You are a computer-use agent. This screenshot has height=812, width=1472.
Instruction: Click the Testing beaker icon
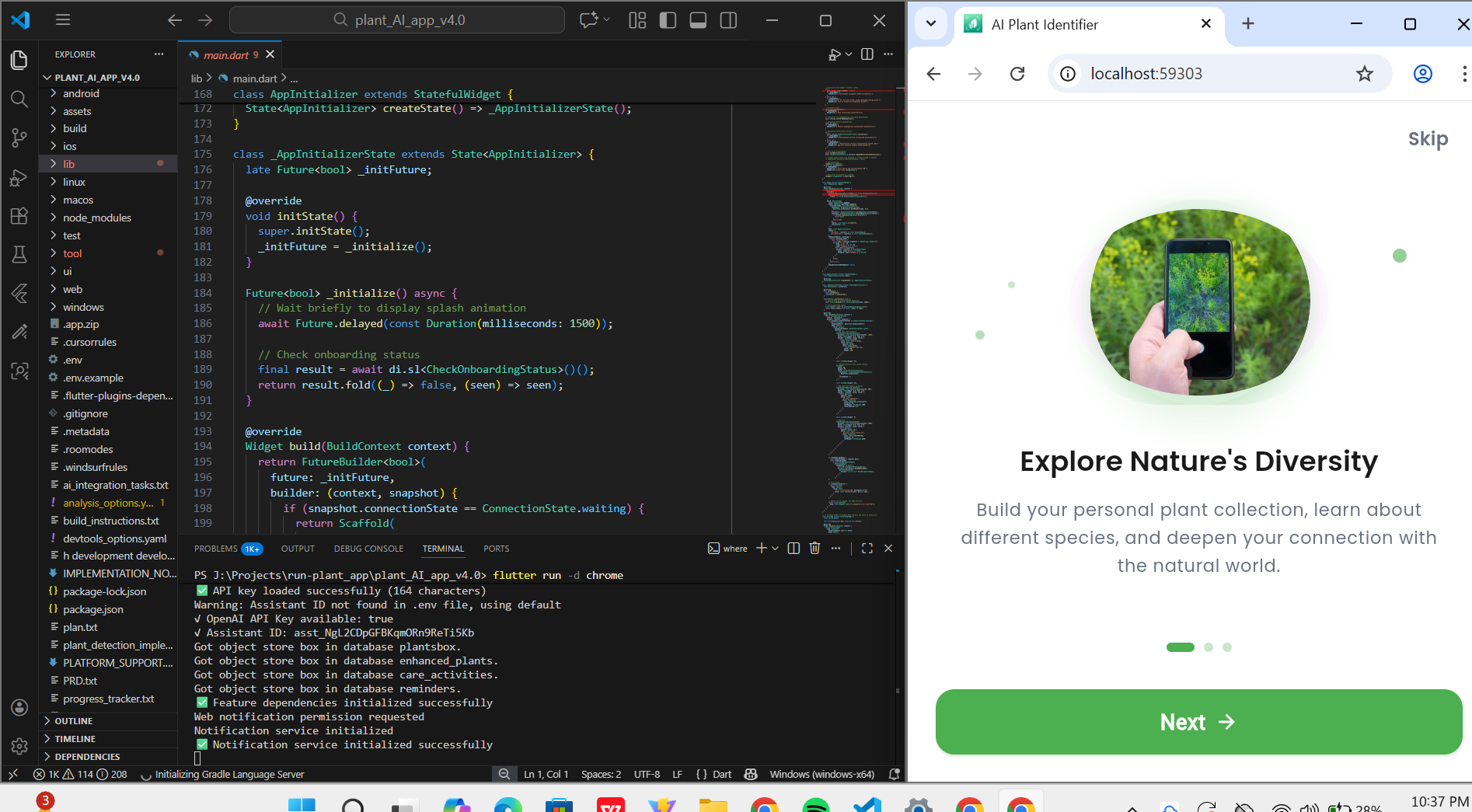click(x=19, y=254)
